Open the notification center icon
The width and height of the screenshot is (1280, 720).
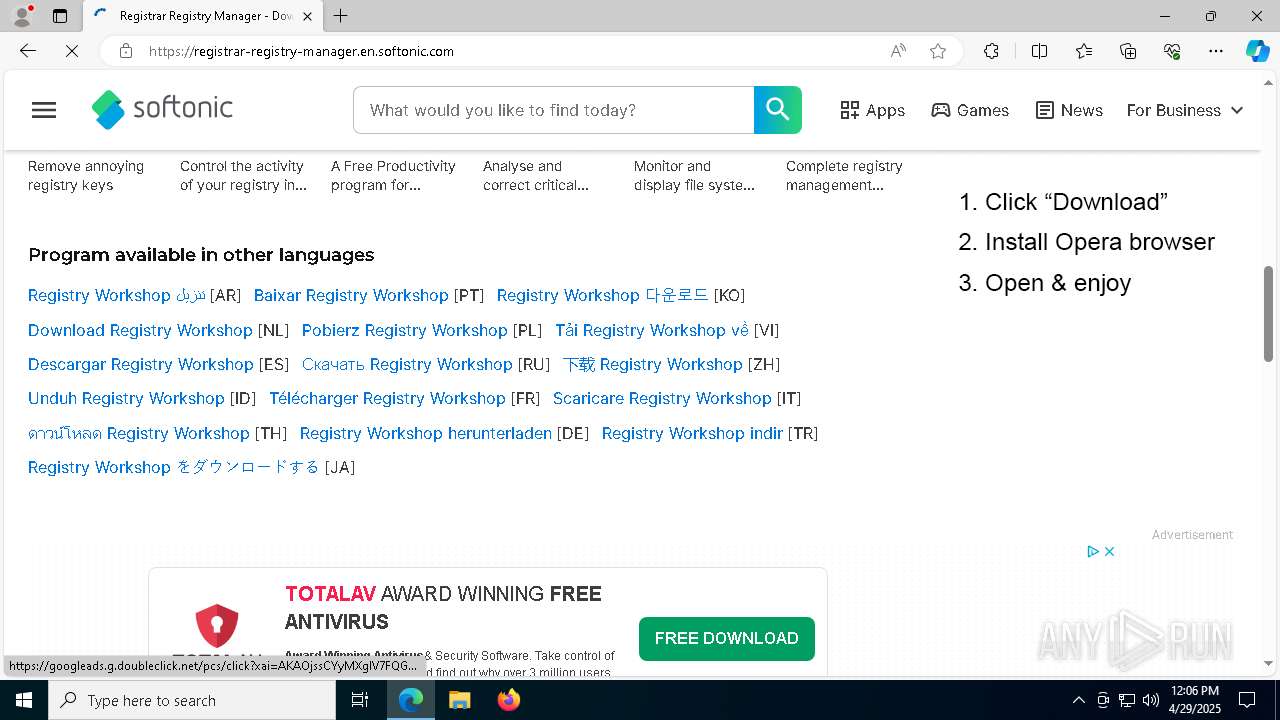1247,700
